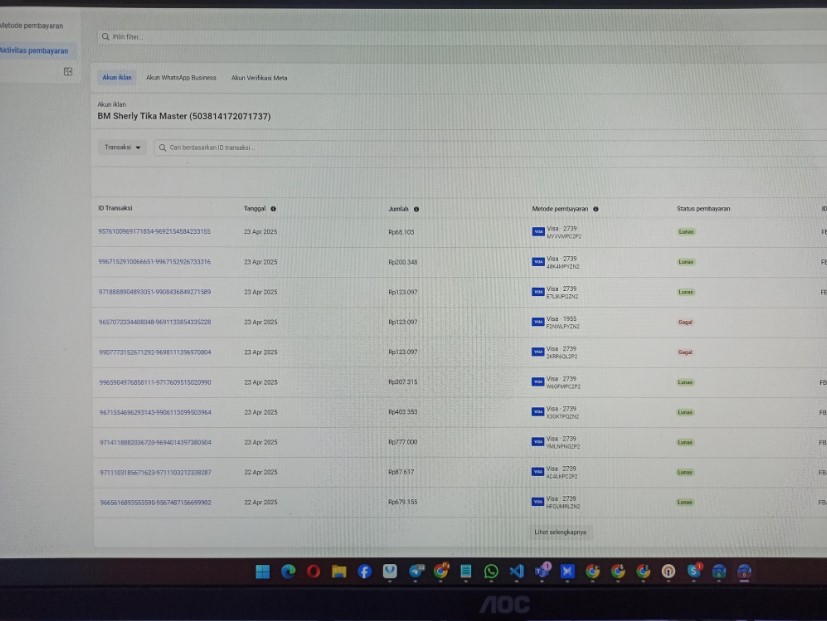Expand the Transaksi dropdown
Screen dimensions: 827x621
[122, 147]
